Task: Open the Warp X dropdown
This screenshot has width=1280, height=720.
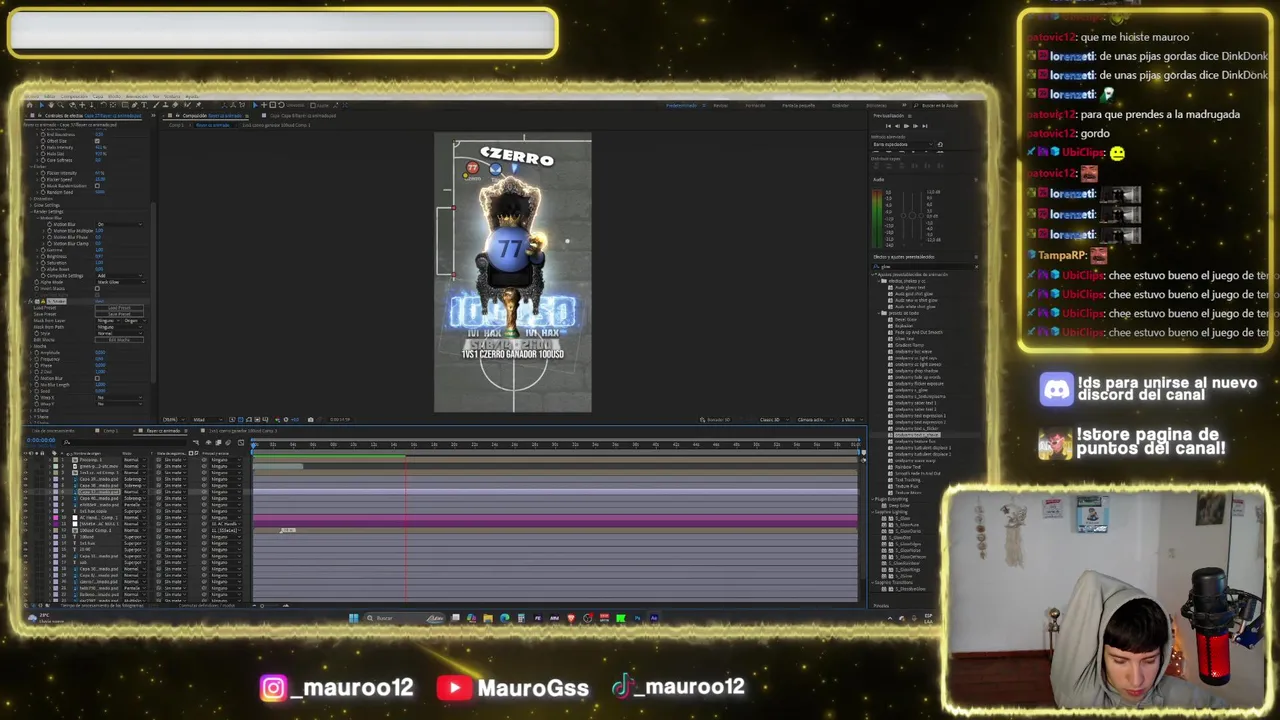Action: pos(120,398)
